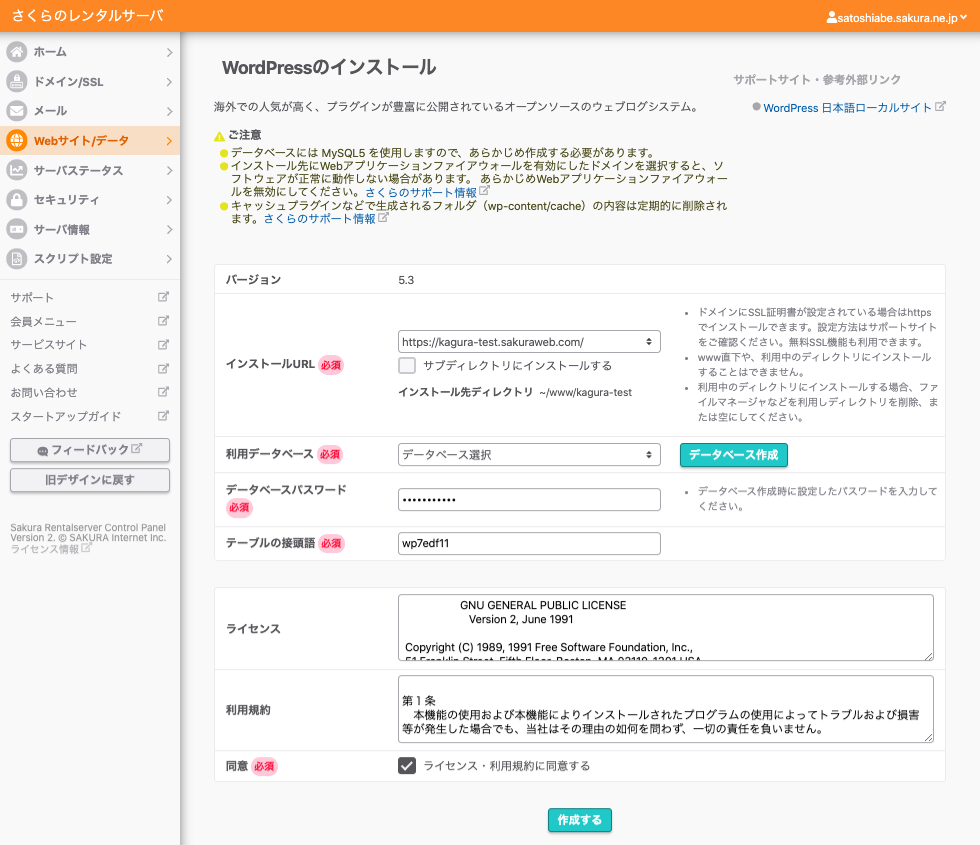Expand the Webサイト/データ menu
This screenshot has height=845, width=980.
[x=90, y=141]
